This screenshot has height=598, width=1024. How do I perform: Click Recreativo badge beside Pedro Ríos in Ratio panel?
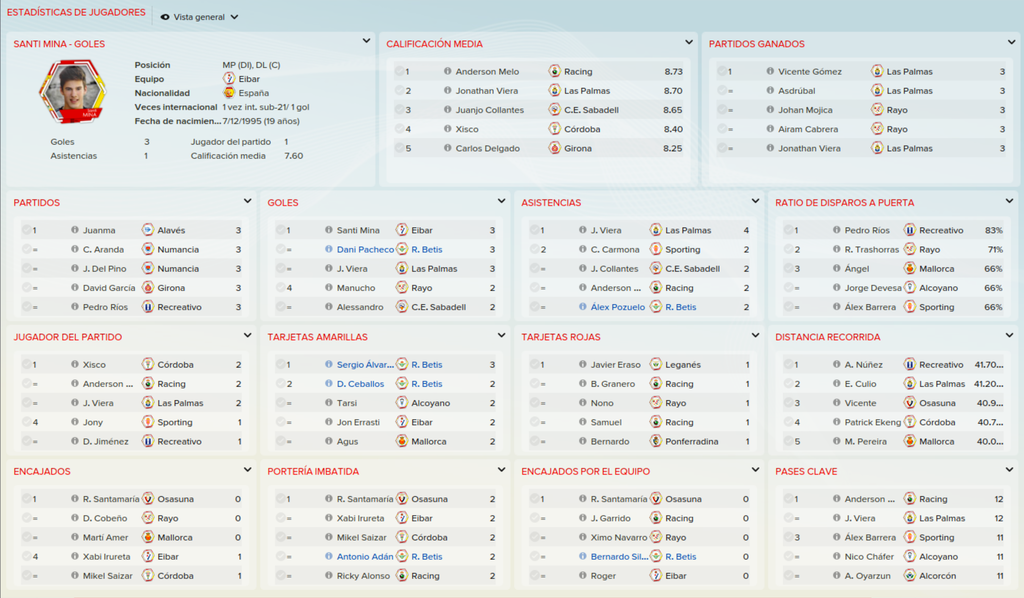click(909, 230)
